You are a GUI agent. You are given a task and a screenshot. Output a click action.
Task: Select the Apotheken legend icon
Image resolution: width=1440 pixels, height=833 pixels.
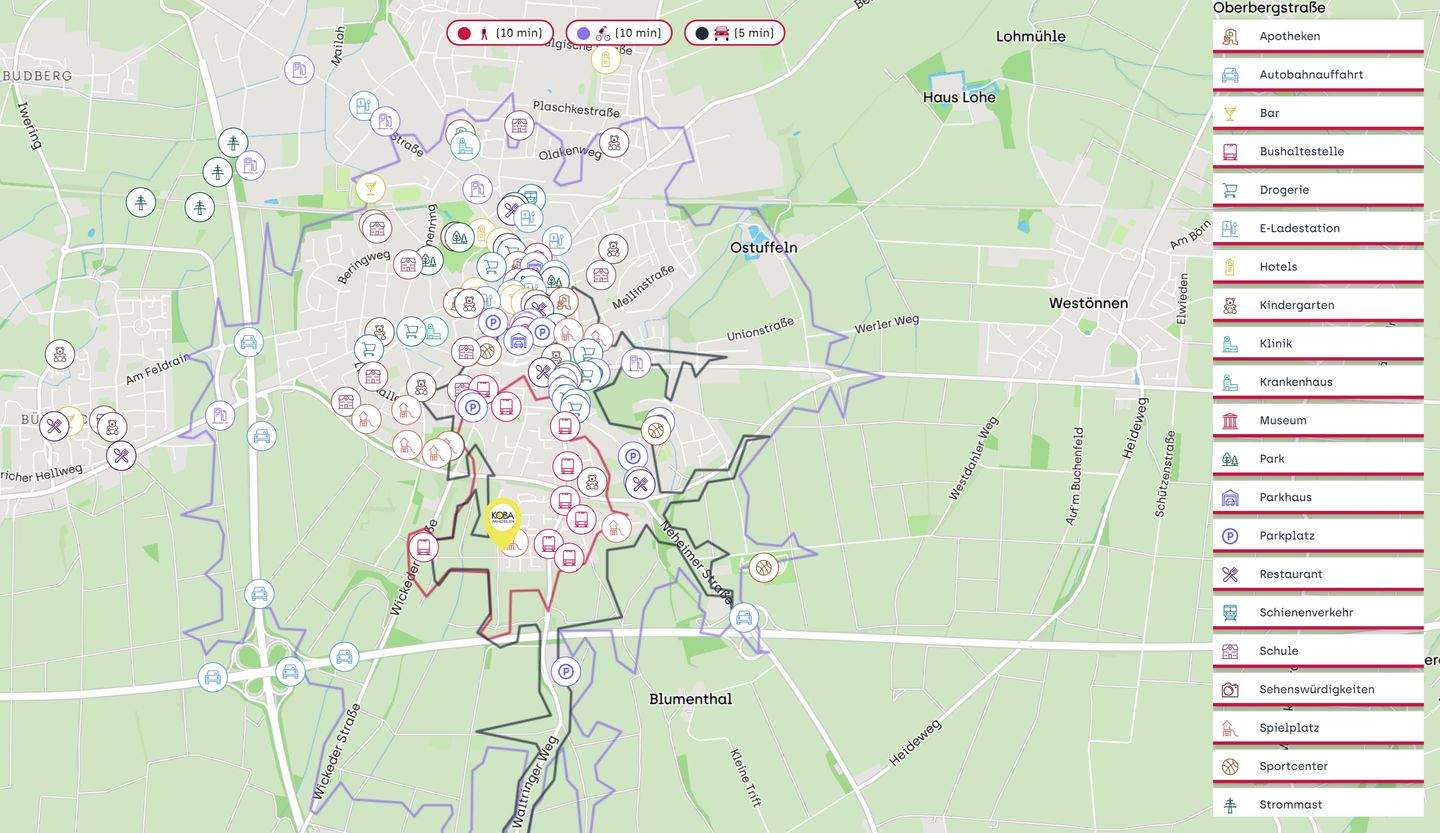[x=1230, y=37]
